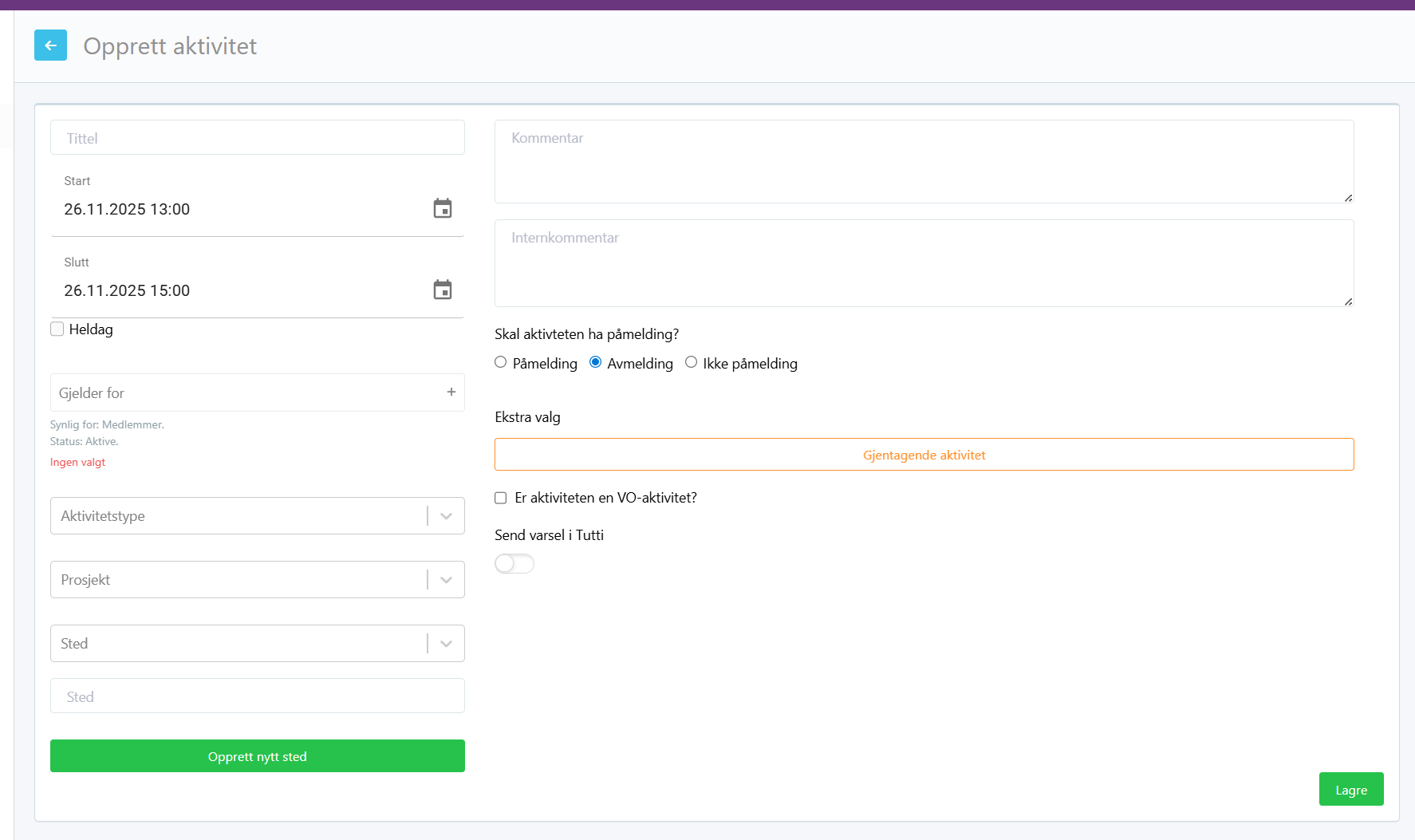Click the Opprett nytt sted button

pos(257,756)
